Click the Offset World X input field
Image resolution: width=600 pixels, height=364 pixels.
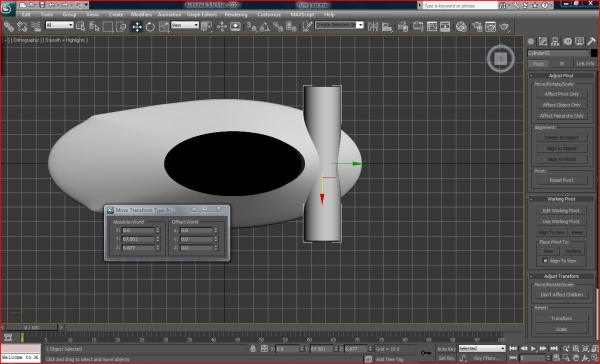pyautogui.click(x=196, y=230)
